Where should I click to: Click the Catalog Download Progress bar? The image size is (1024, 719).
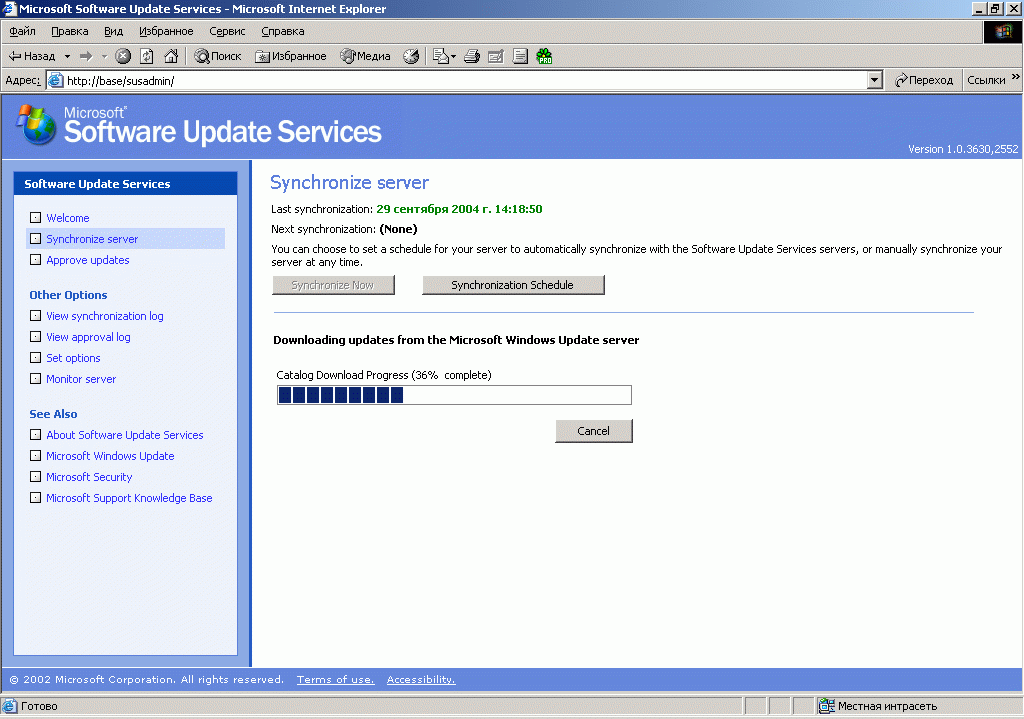pos(455,395)
